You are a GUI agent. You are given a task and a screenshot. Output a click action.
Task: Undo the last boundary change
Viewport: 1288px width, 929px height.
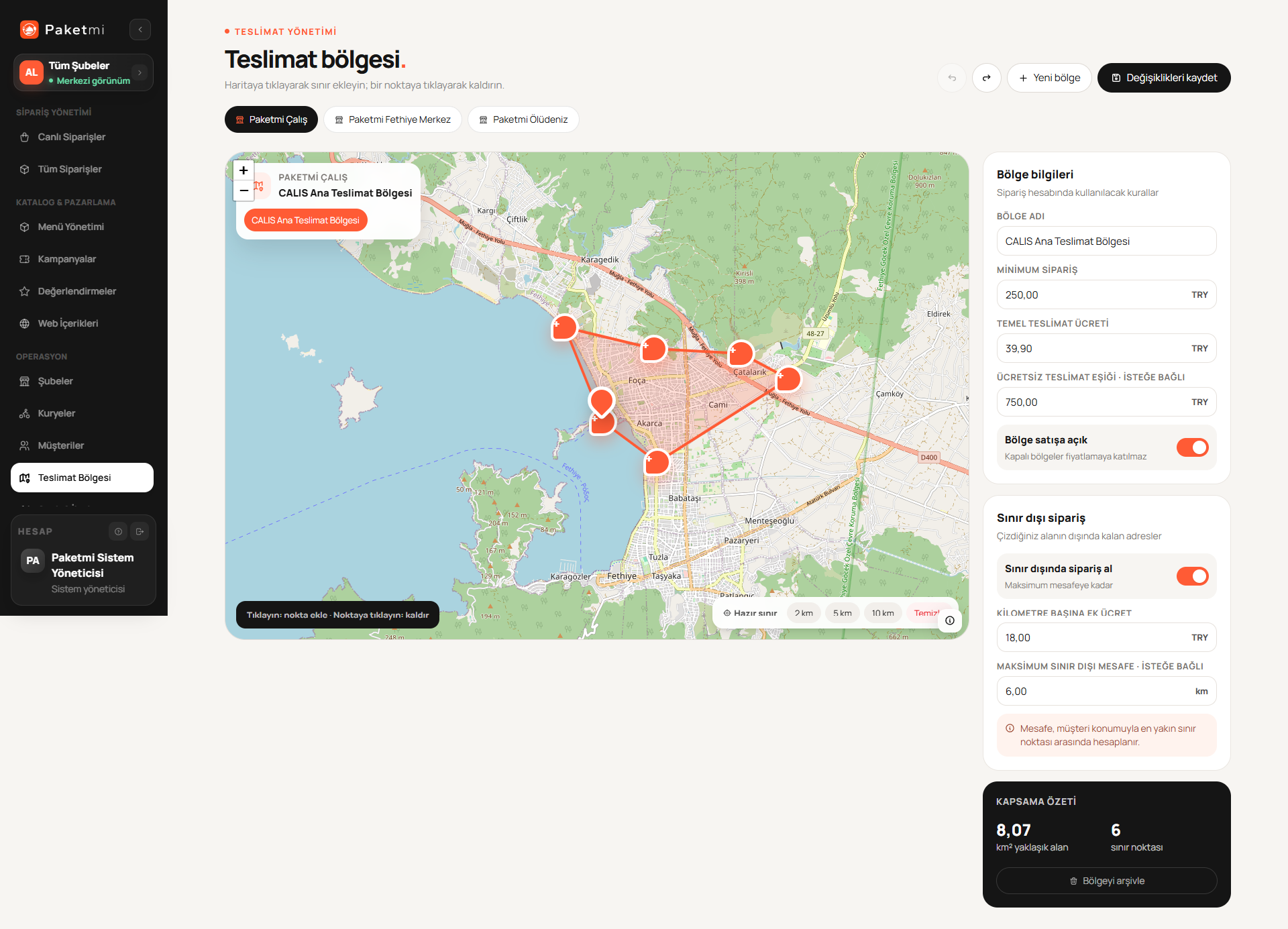952,78
